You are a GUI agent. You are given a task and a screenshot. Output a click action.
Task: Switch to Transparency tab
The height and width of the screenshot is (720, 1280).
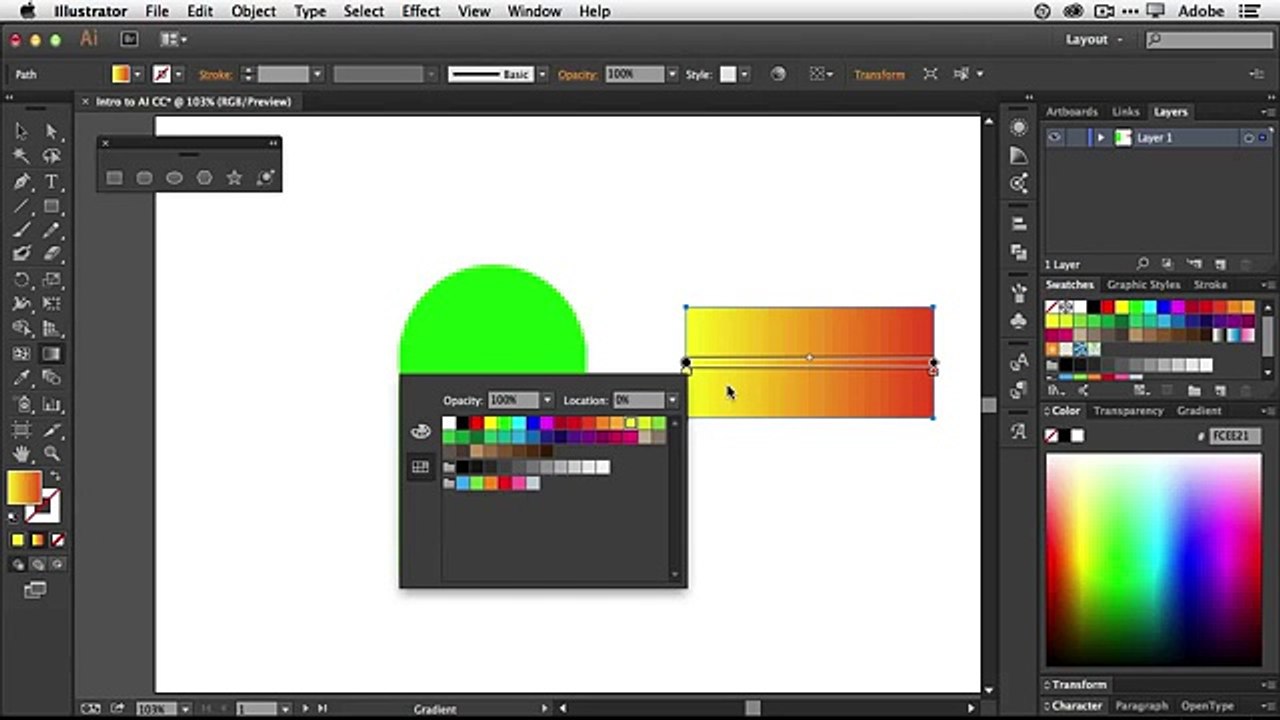point(1128,411)
